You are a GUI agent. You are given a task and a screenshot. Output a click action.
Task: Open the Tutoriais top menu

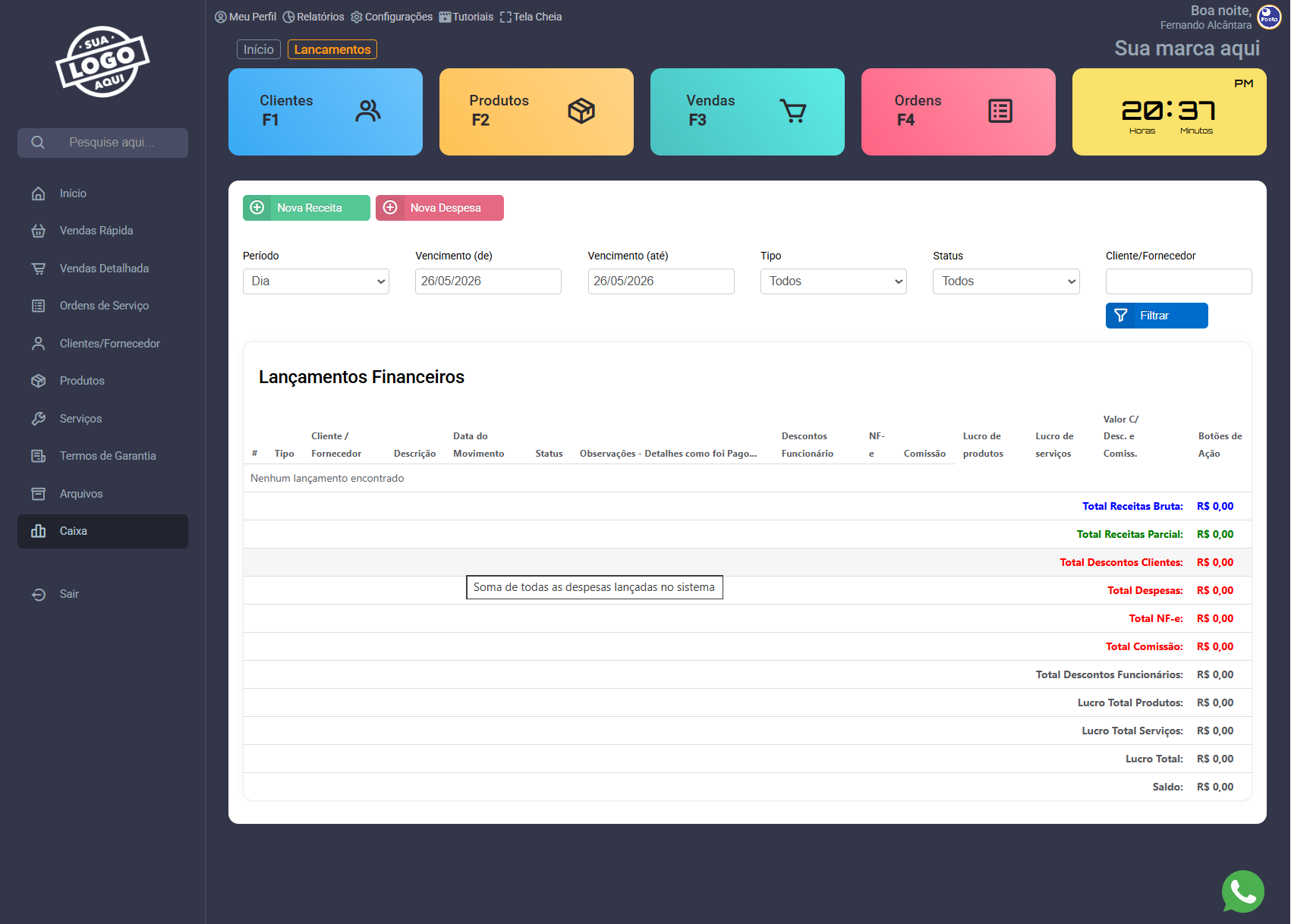click(466, 17)
